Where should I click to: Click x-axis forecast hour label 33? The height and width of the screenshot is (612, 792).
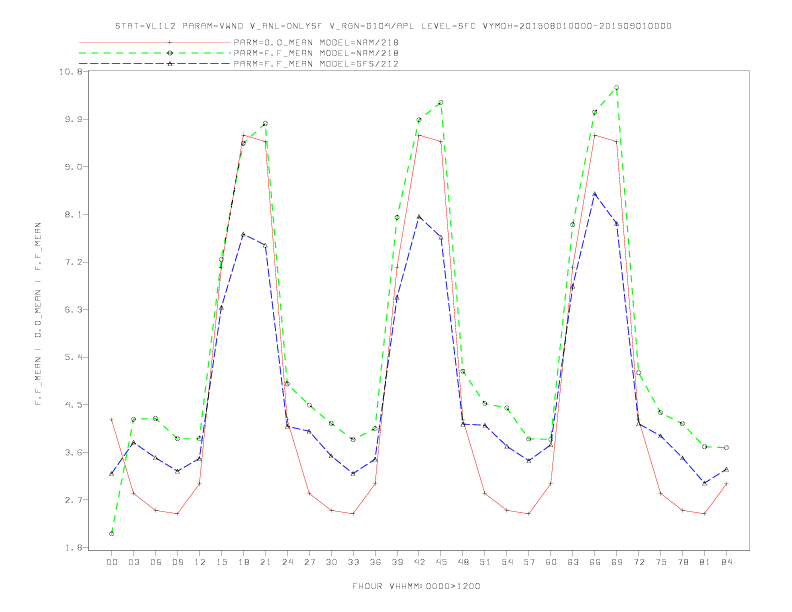pyautogui.click(x=353, y=562)
